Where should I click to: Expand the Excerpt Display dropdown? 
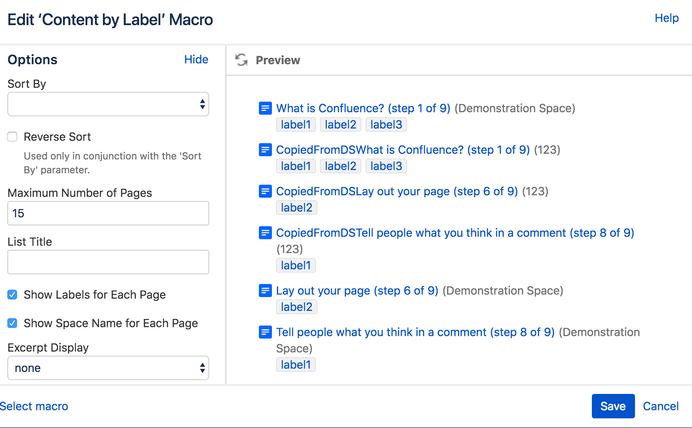[x=108, y=368]
